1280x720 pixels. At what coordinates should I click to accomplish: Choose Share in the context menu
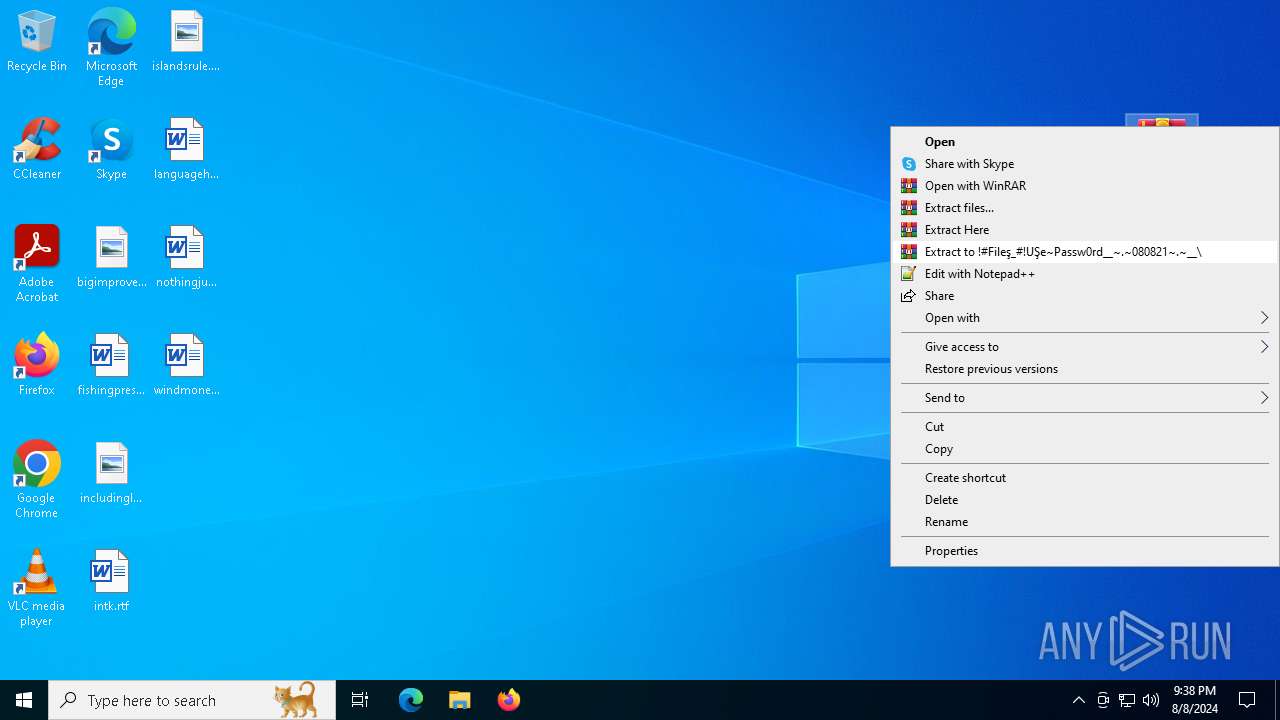point(1085,296)
